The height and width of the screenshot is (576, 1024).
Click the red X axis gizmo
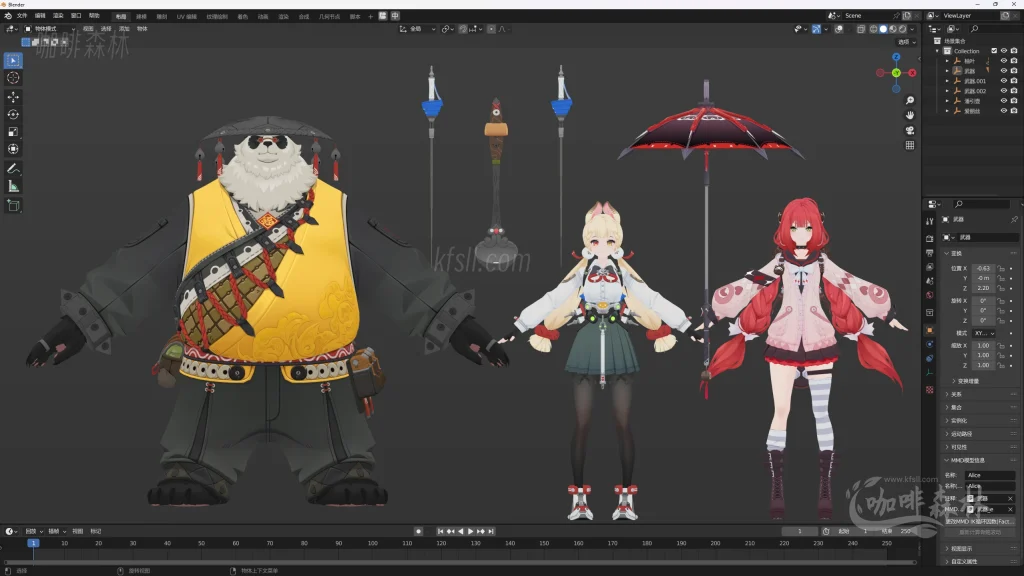[x=912, y=73]
